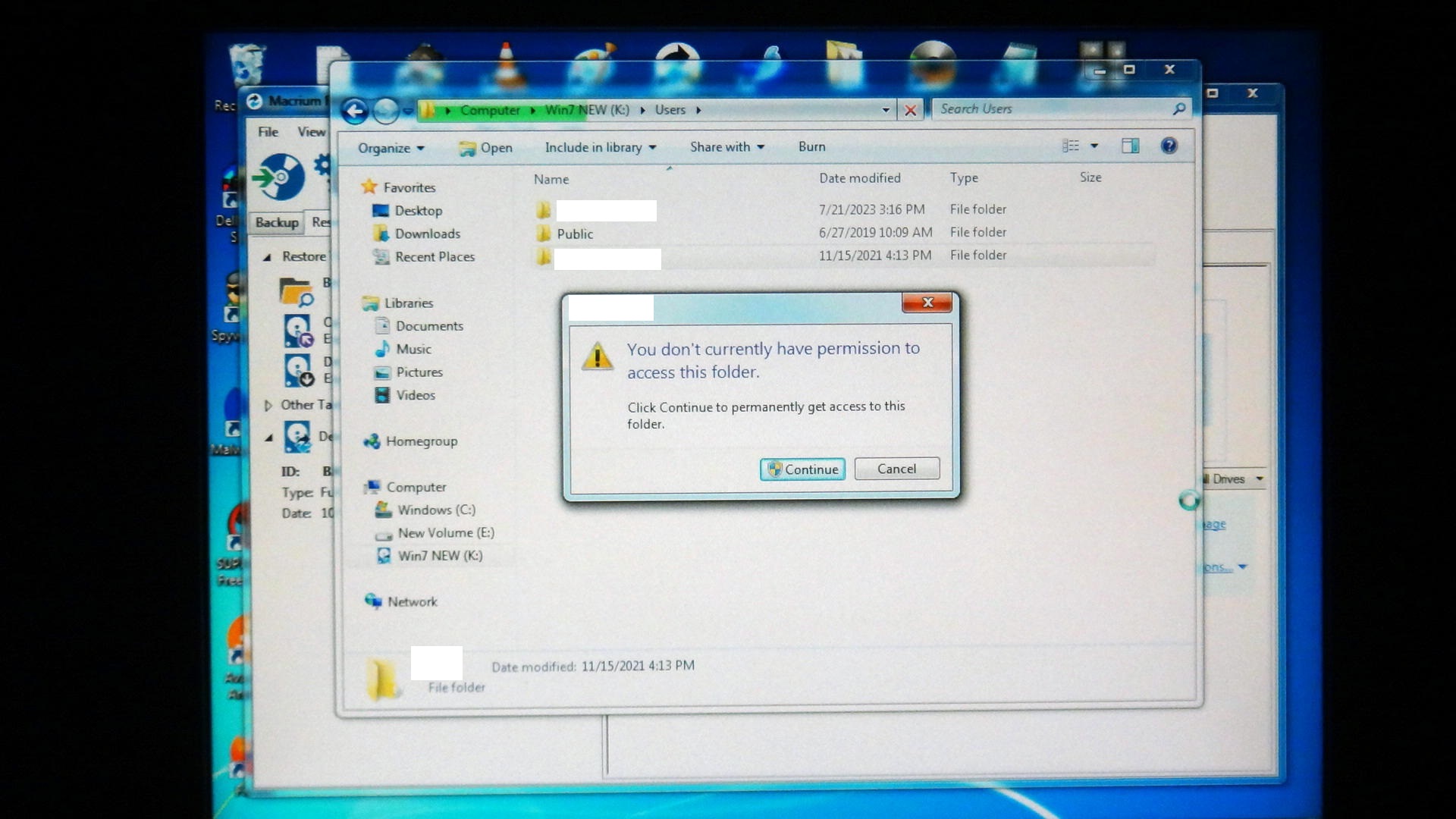Expand the Share with menu
1456x819 pixels.
pyautogui.click(x=726, y=147)
